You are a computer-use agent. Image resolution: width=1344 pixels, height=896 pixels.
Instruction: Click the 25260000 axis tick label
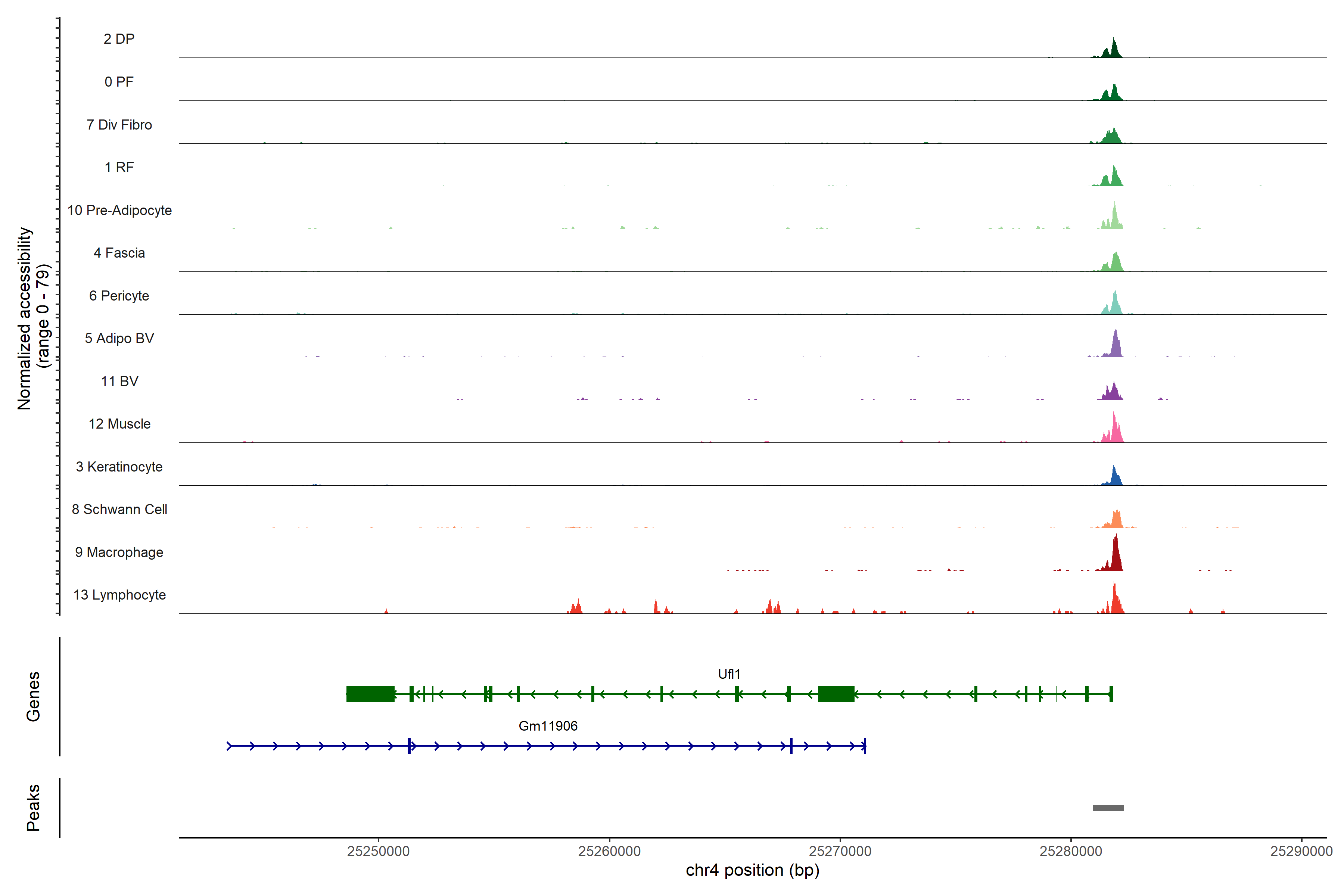pos(609,851)
